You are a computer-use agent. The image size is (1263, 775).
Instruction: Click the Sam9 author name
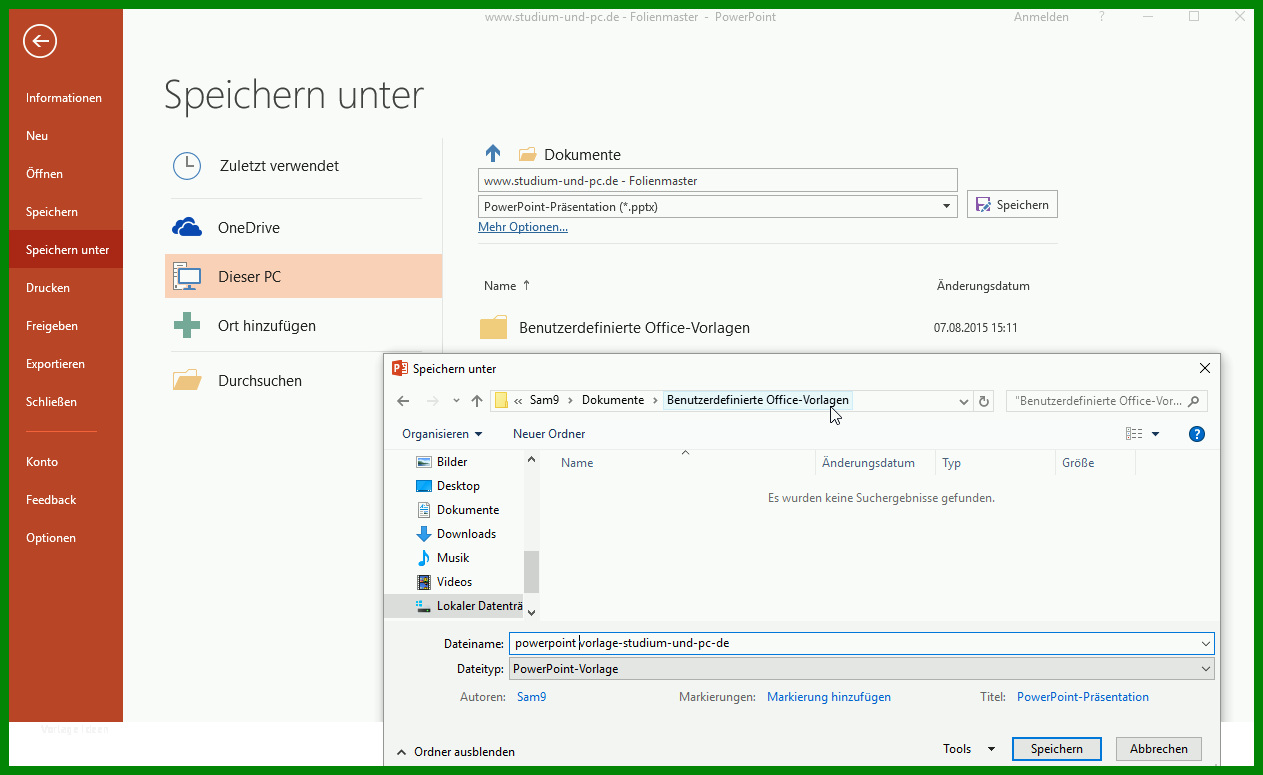click(530, 697)
